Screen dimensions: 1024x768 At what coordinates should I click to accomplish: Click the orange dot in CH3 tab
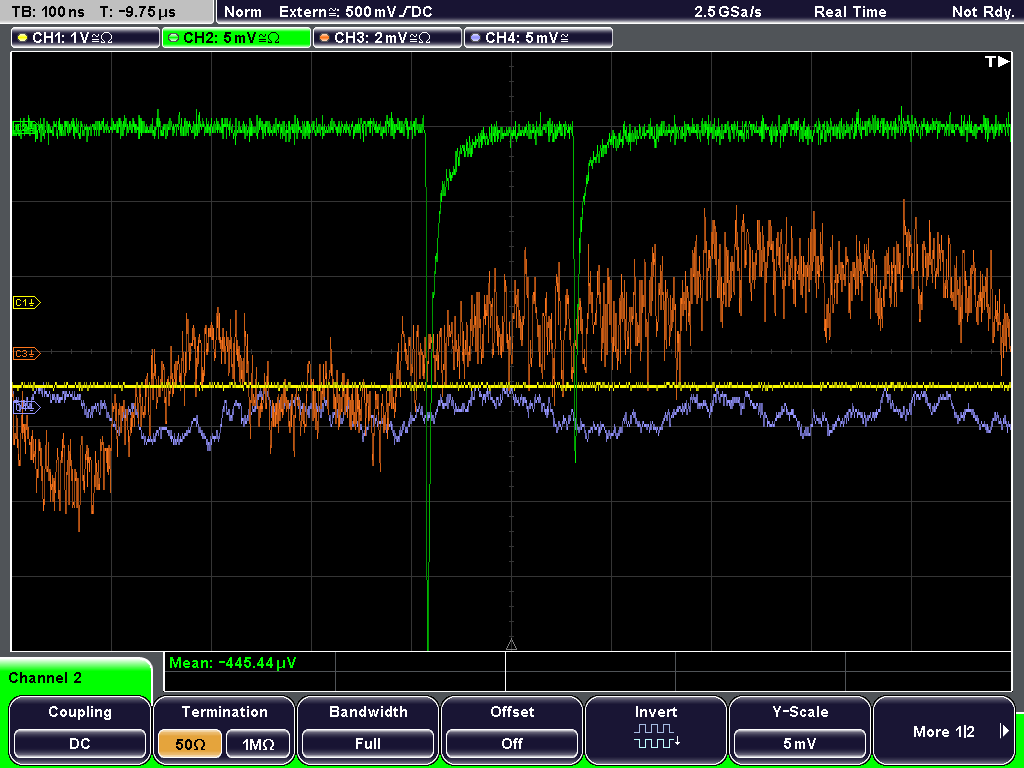pyautogui.click(x=325, y=38)
